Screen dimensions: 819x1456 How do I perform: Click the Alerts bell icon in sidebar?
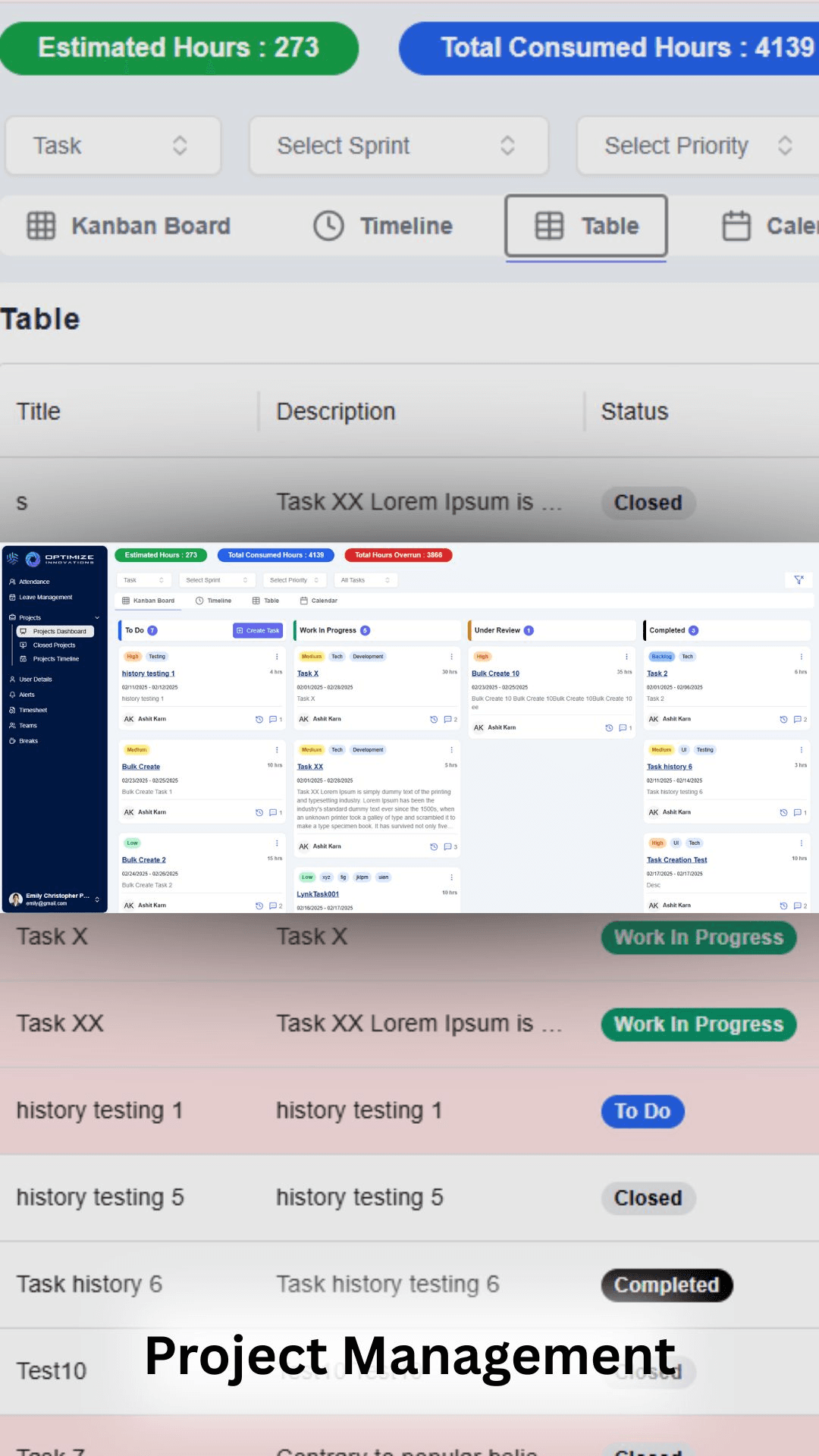tap(12, 695)
